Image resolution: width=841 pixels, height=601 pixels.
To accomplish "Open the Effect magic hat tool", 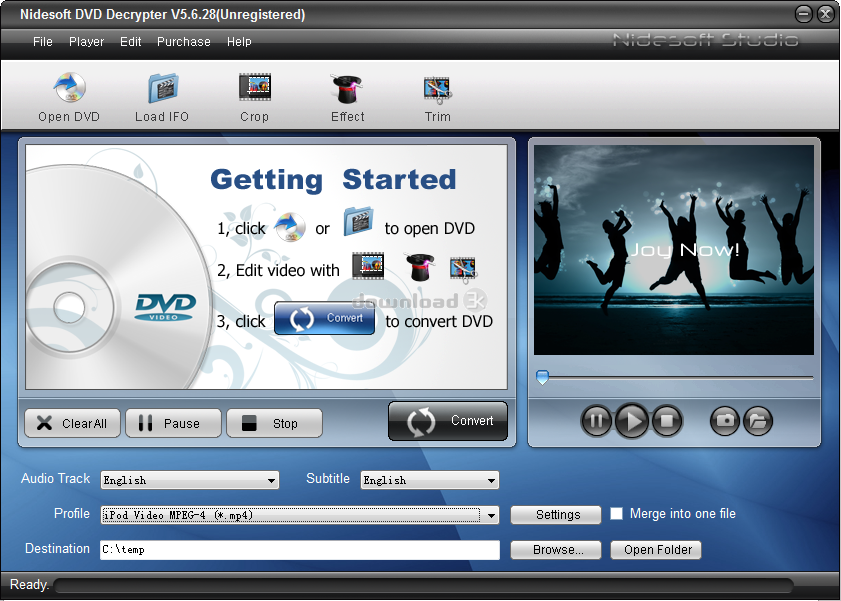I will coord(347,88).
